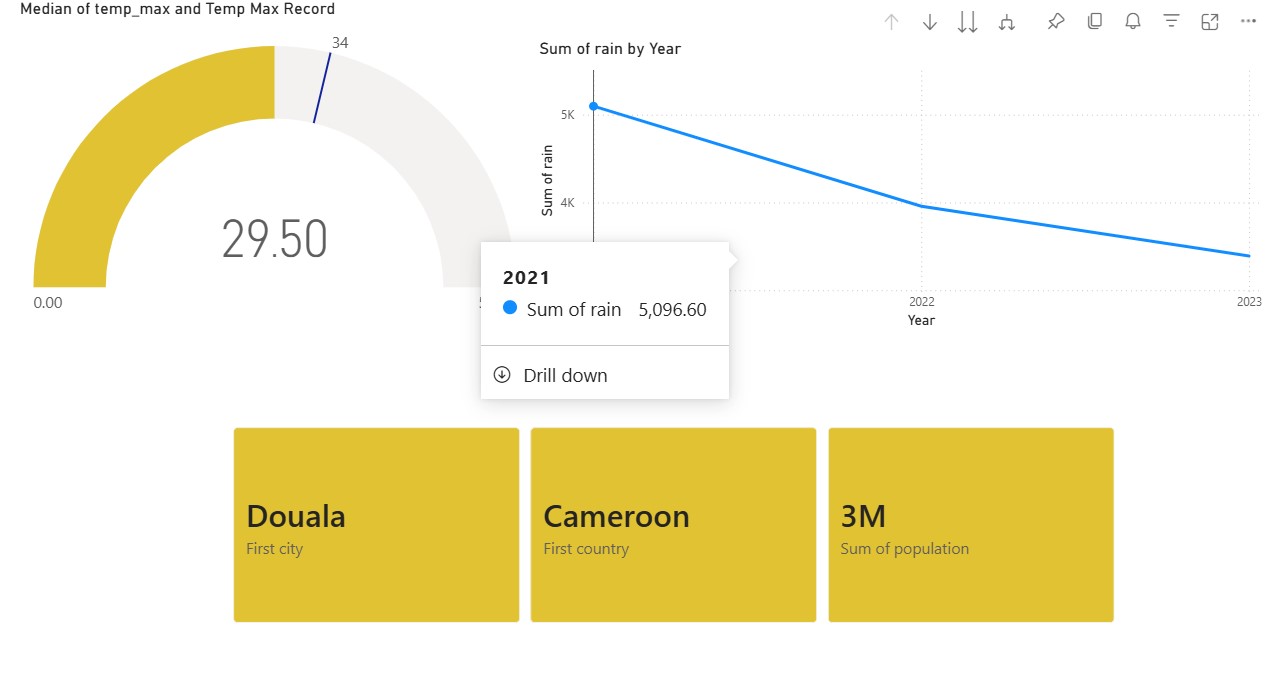Viewport: 1282px width, 687px height.
Task: Pin the rain chart visual
Action: pos(1056,21)
